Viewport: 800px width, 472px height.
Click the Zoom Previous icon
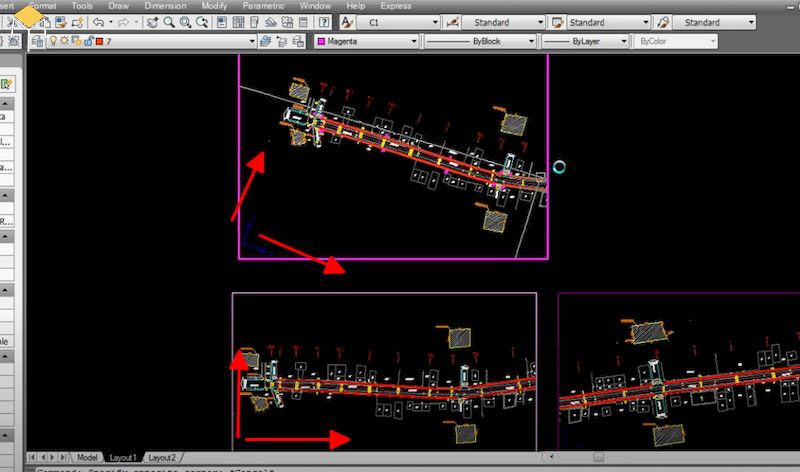click(202, 22)
